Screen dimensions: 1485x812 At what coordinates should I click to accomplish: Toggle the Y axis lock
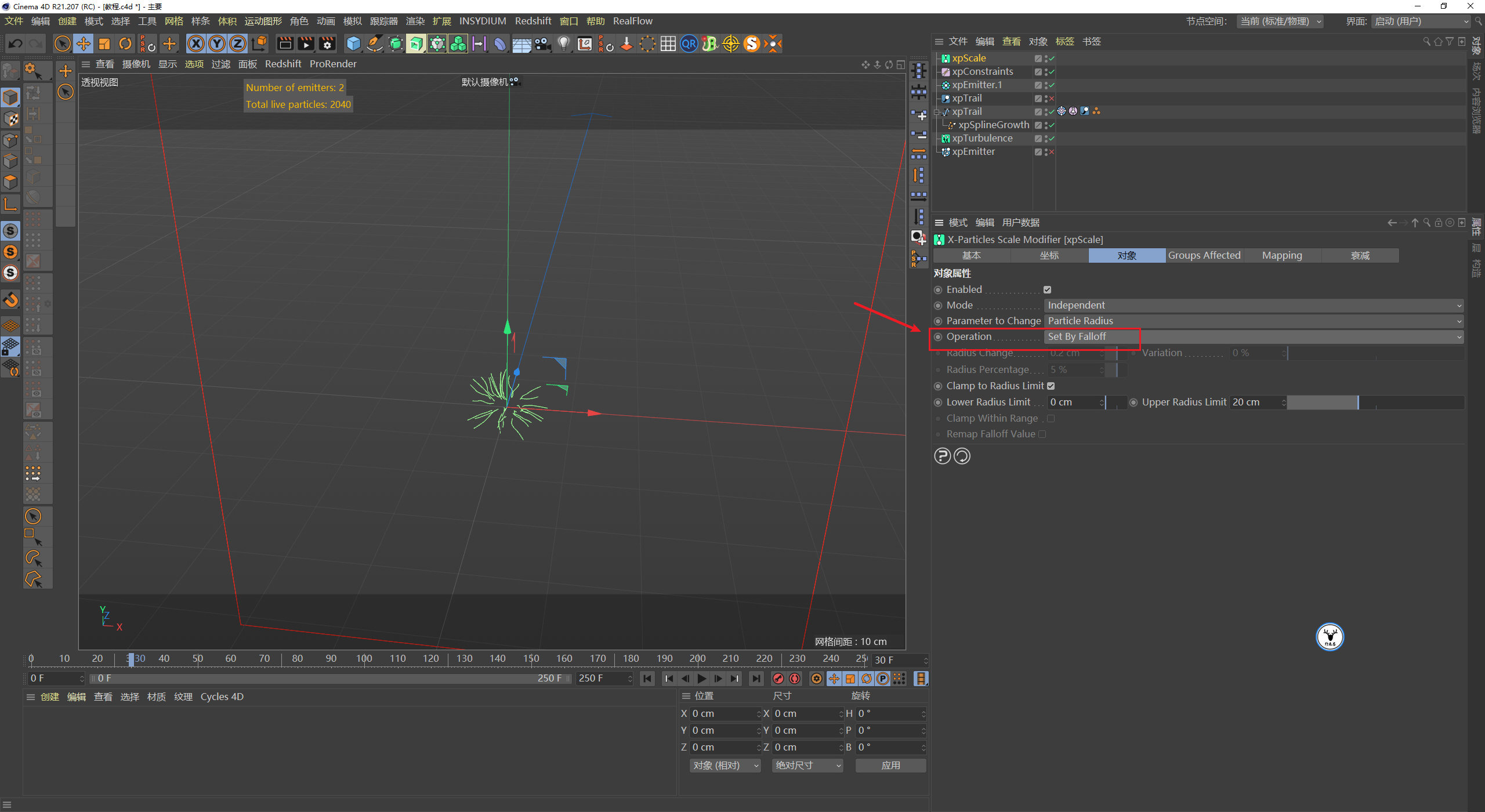click(217, 43)
